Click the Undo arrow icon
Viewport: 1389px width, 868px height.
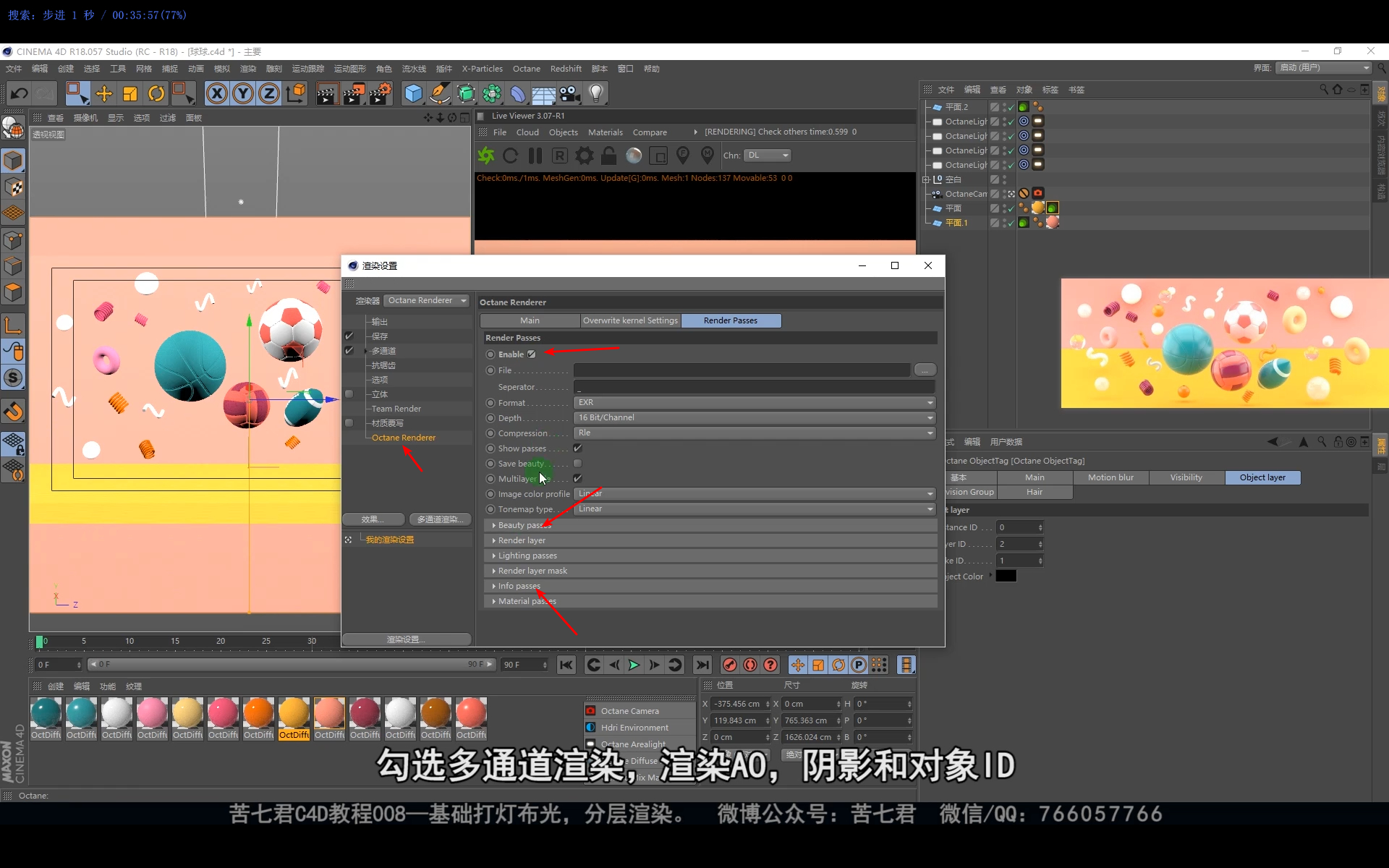(x=20, y=93)
